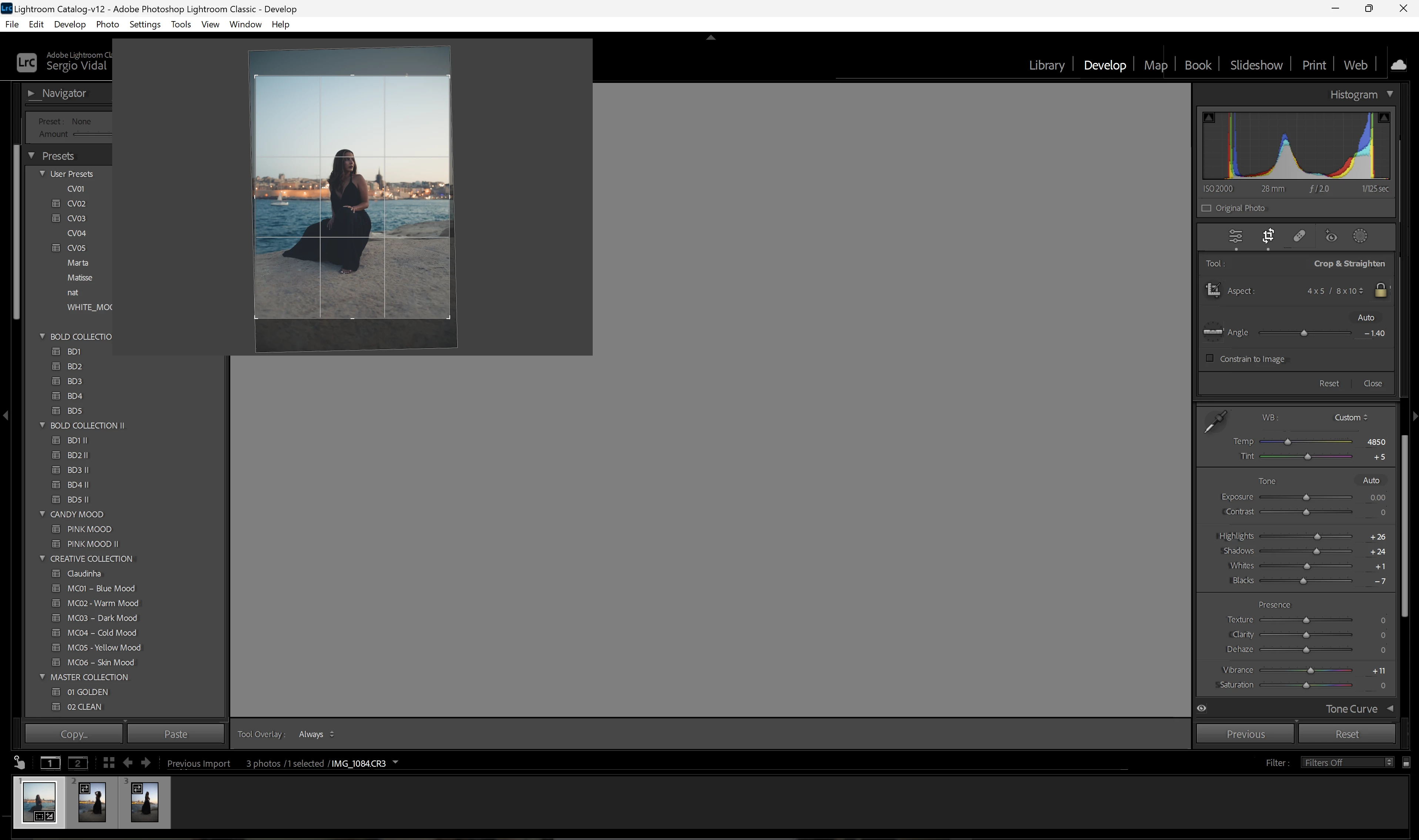This screenshot has width=1419, height=840.
Task: Pick the White Balance Selector eyedropper
Action: point(1215,422)
